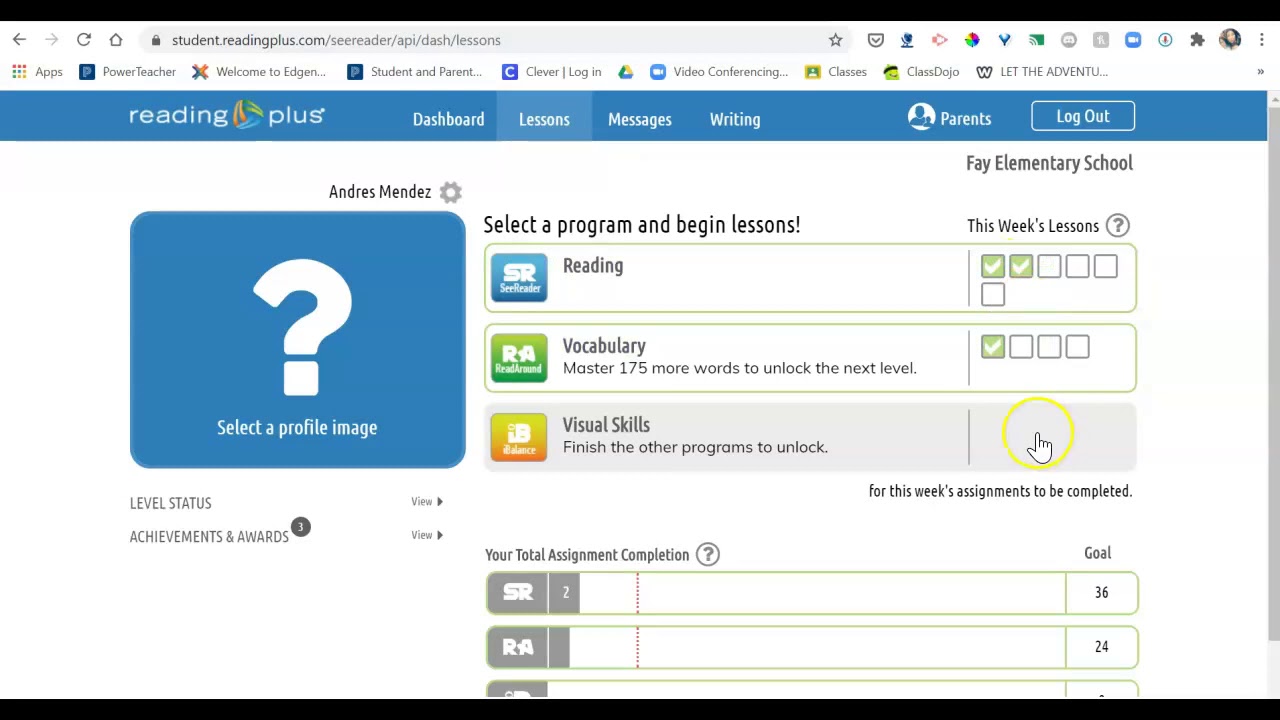Show more bookmarks with the double-chevron
This screenshot has width=1280, height=720.
[x=1260, y=72]
